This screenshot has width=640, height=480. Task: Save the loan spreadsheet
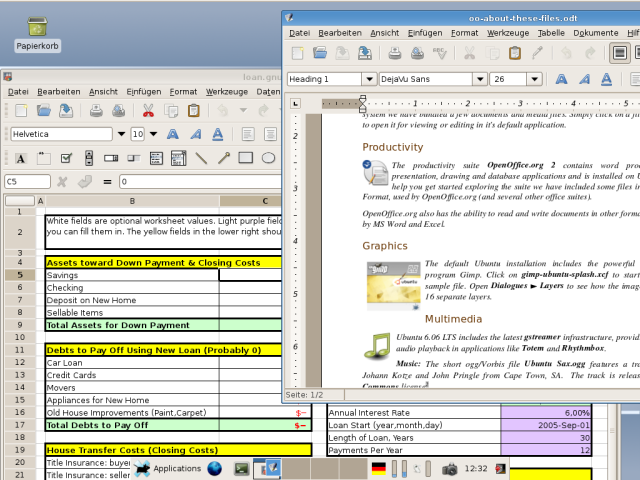point(66,110)
